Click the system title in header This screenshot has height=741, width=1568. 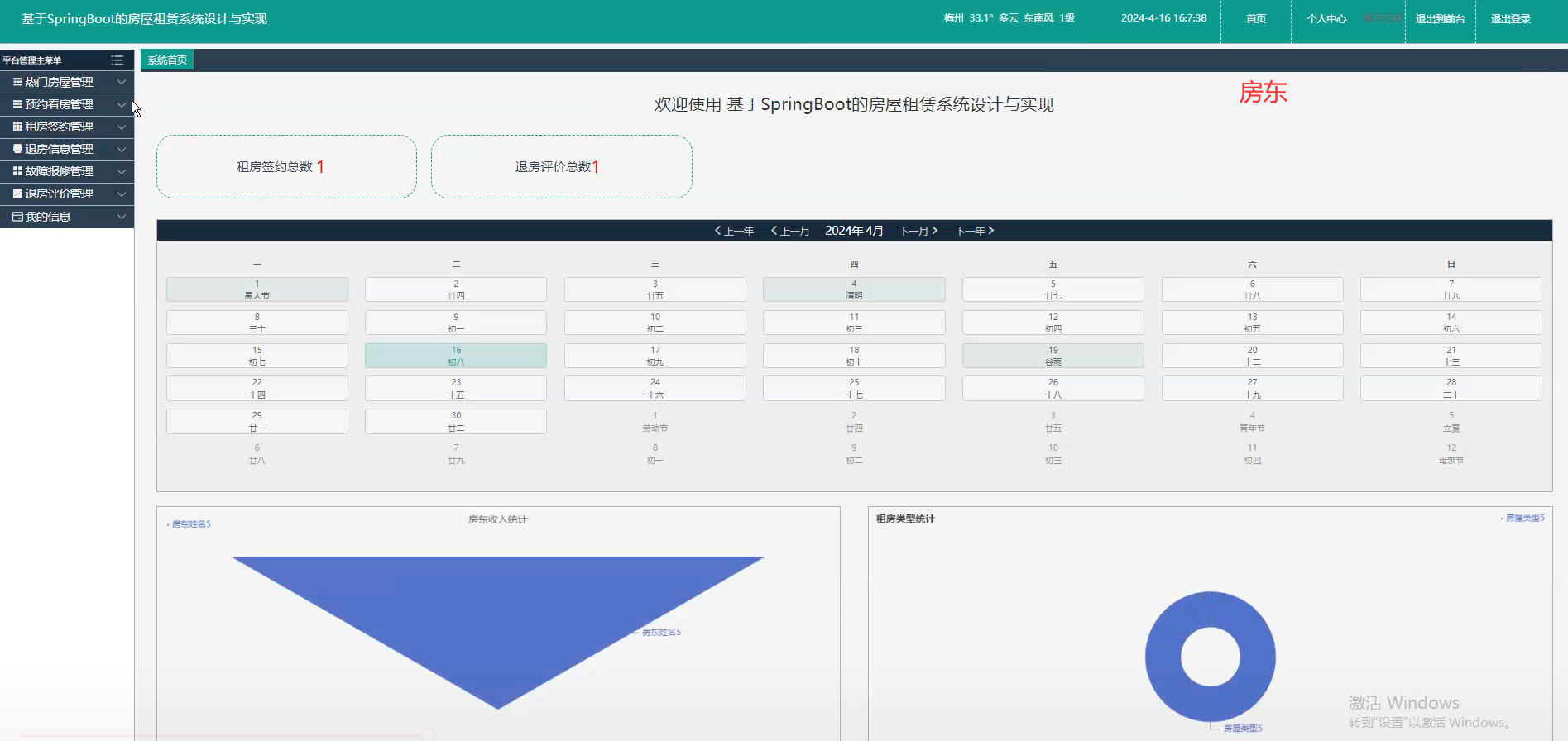point(144,18)
